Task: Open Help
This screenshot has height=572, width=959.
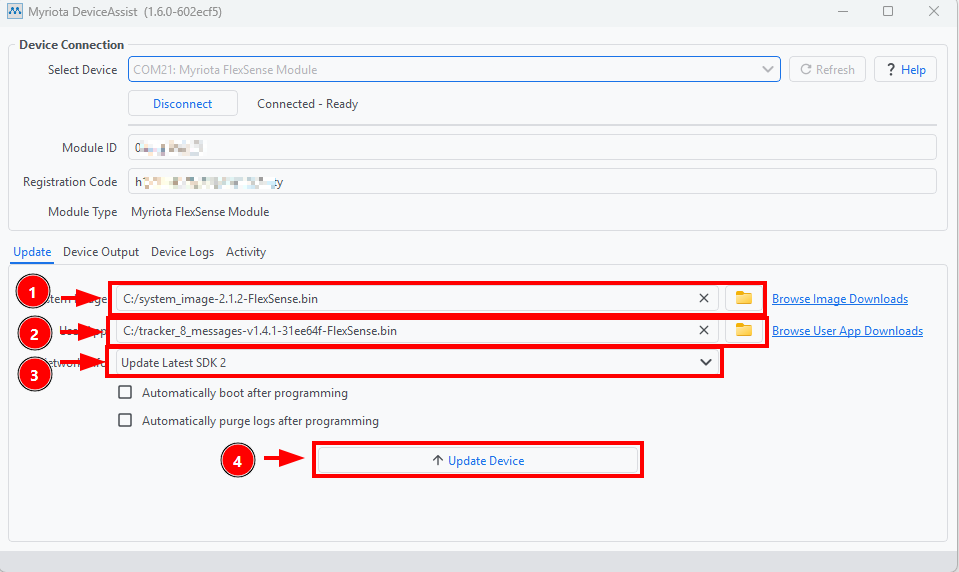Action: [x=905, y=69]
